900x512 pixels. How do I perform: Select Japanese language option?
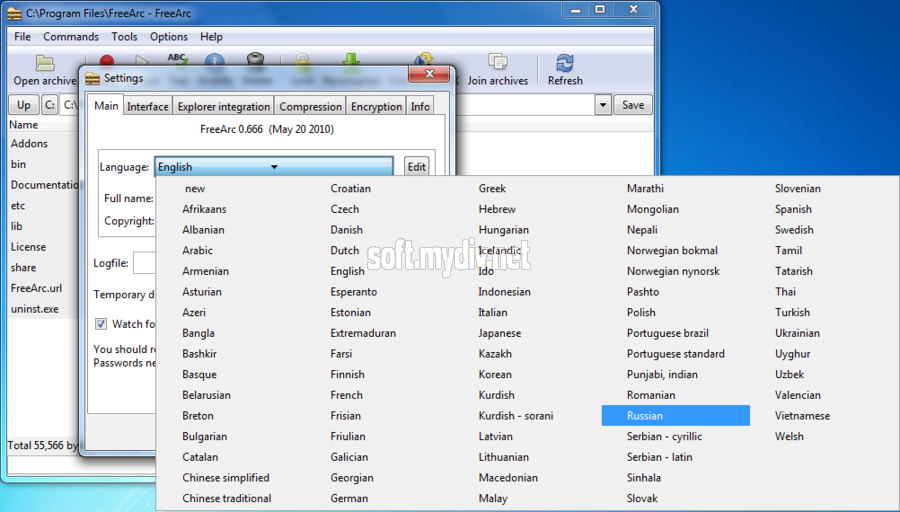coord(499,333)
